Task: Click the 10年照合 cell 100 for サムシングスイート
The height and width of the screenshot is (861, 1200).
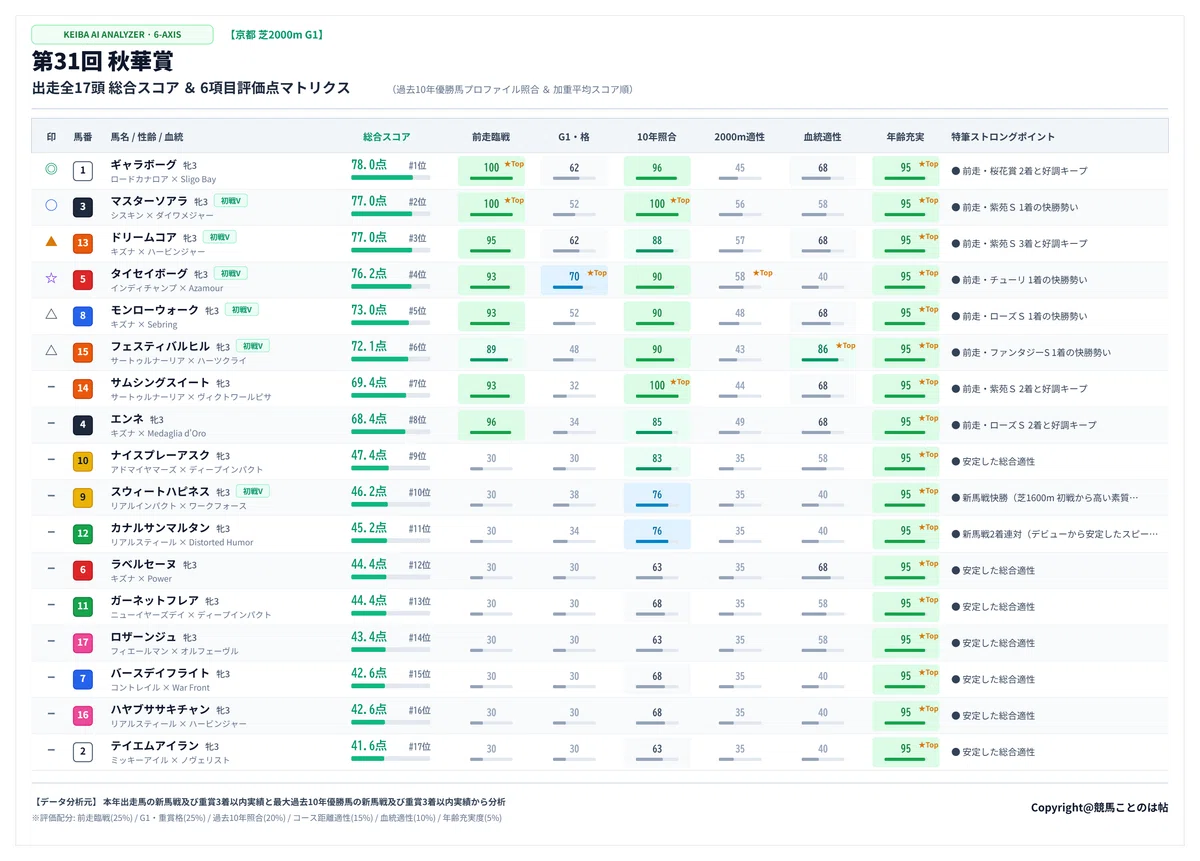Action: [657, 388]
